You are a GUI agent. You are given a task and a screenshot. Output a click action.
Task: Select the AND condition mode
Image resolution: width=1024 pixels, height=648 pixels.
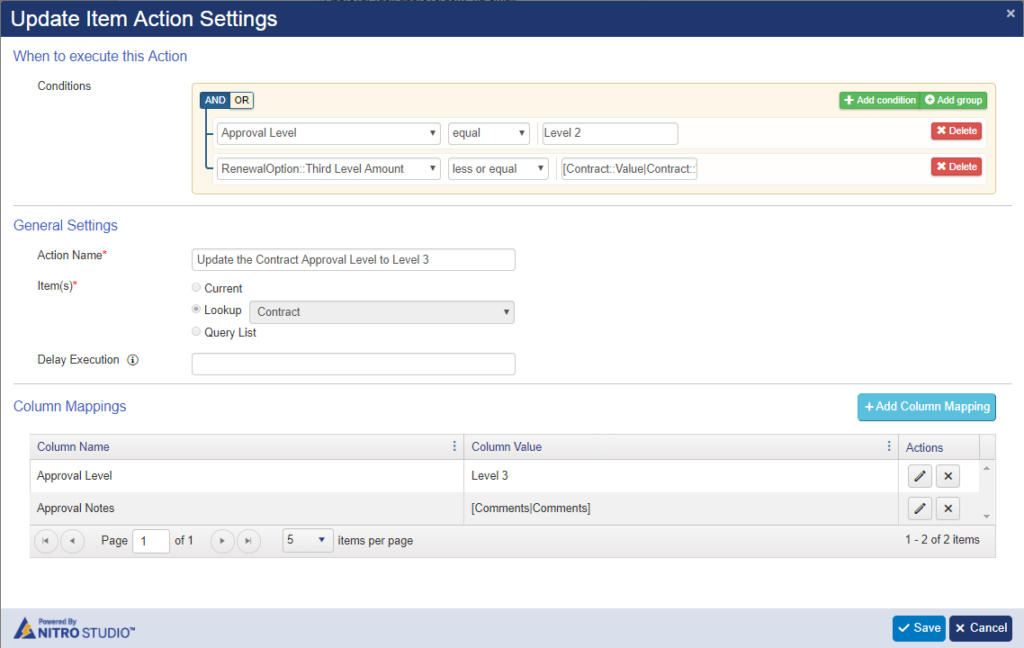[214, 100]
